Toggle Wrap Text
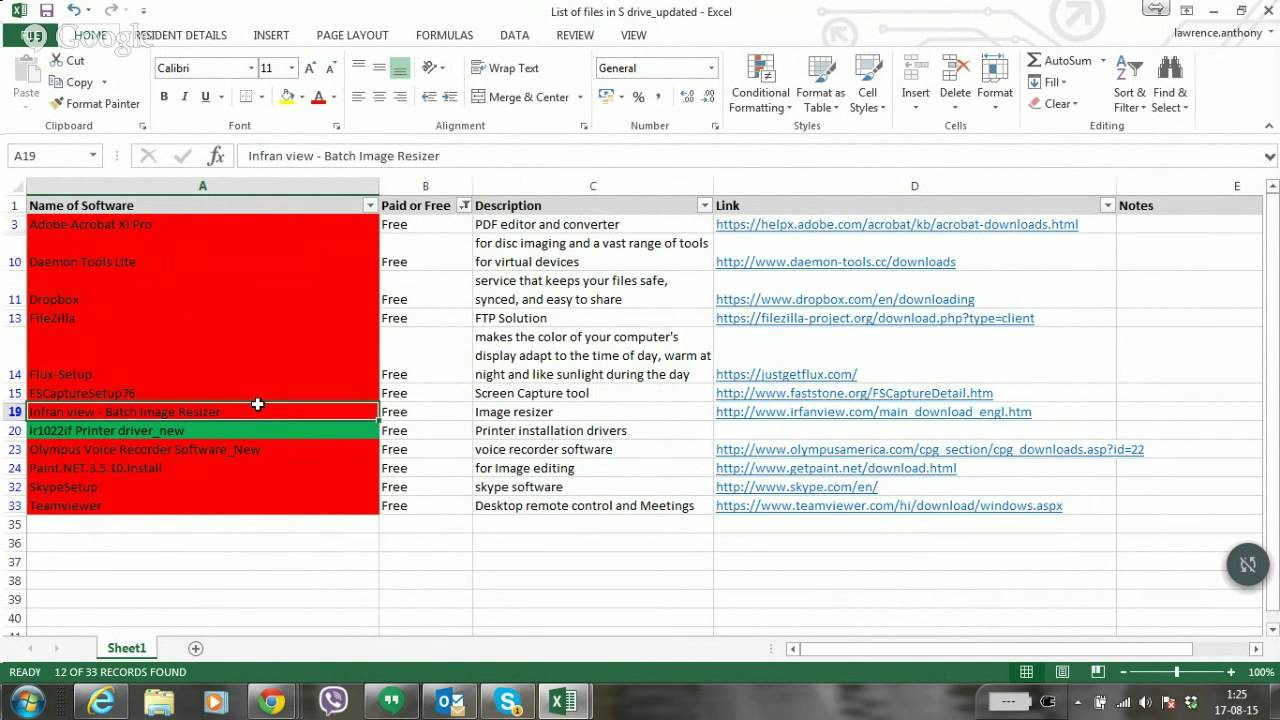Screen dimensions: 1280x720 [505, 68]
